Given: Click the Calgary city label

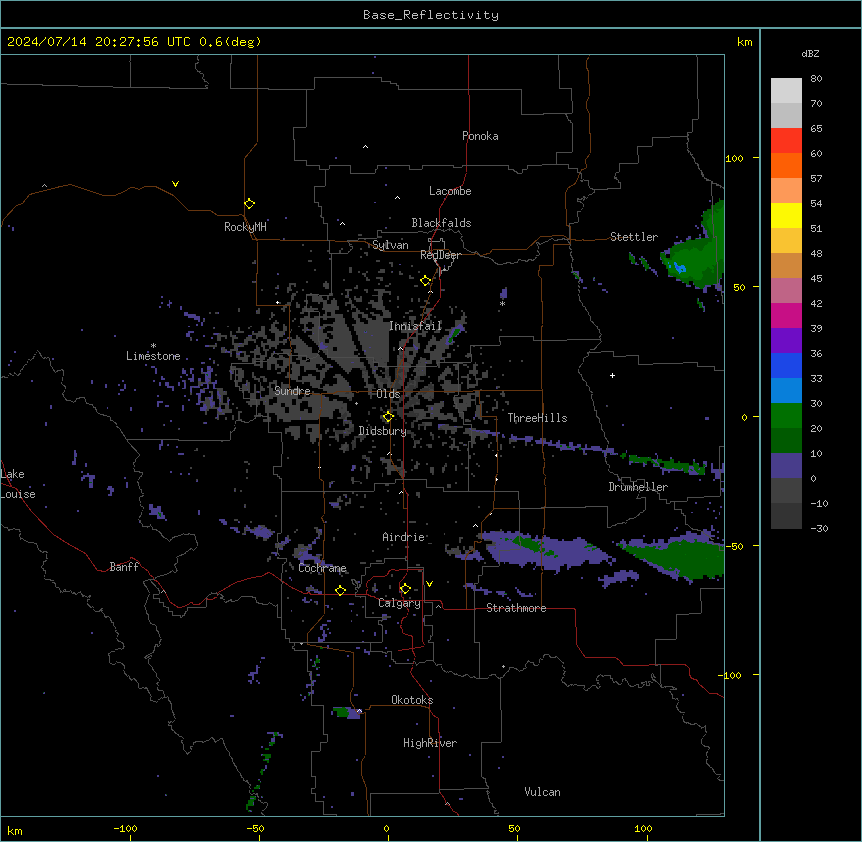Looking at the screenshot, I should point(399,603).
